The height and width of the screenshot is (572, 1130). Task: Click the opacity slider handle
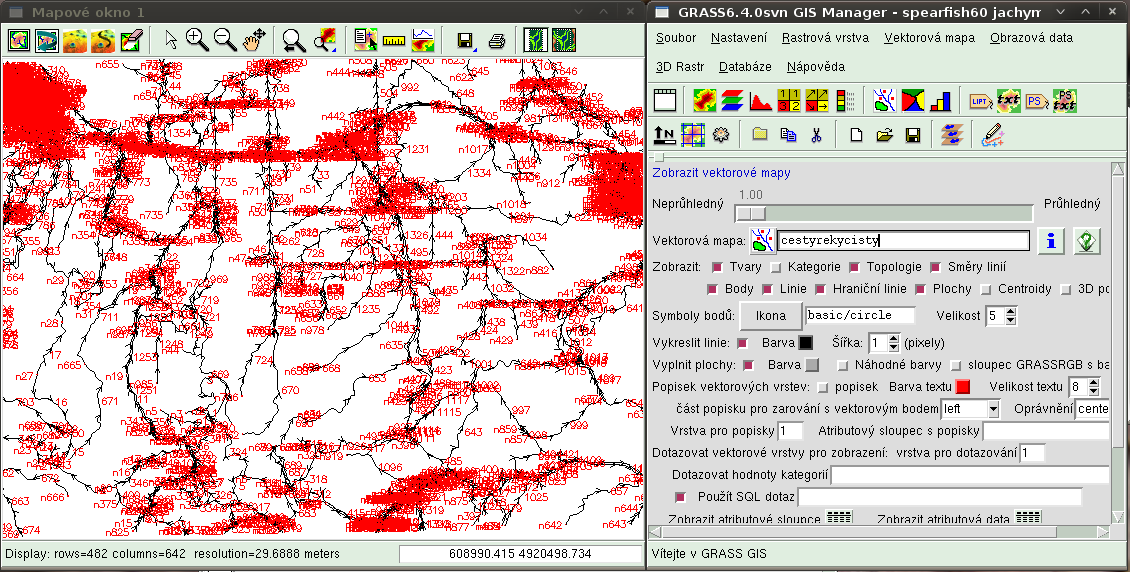pos(749,213)
